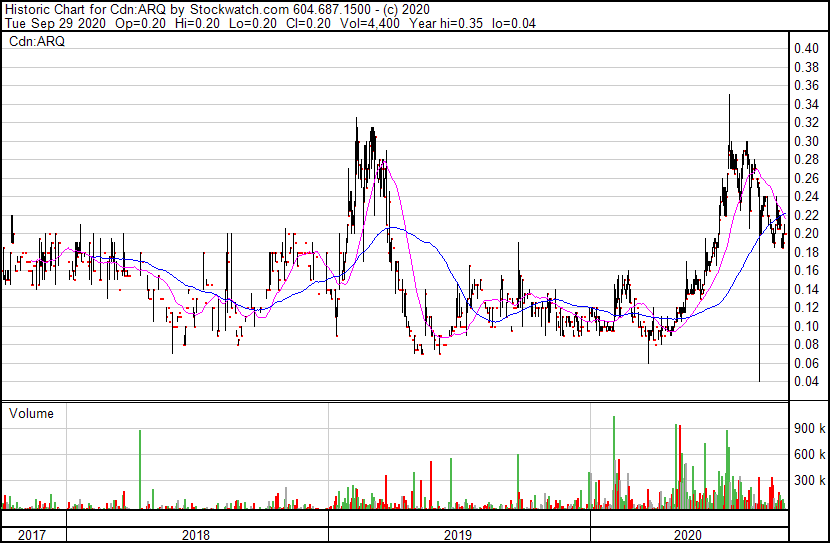
Task: Select the 0.04 price axis label
Action: pos(806,382)
